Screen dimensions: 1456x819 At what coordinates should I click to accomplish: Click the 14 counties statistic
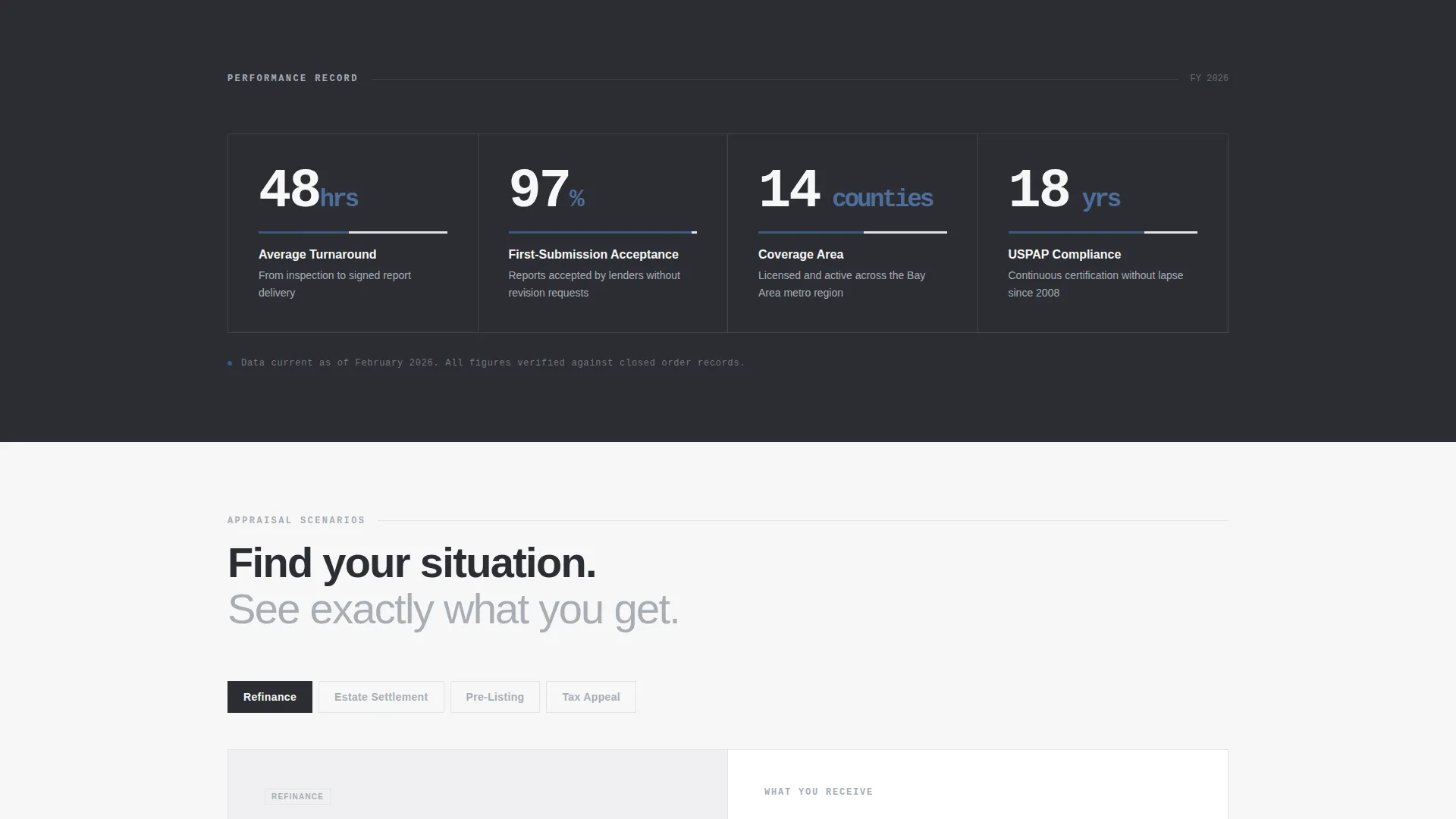click(x=846, y=190)
